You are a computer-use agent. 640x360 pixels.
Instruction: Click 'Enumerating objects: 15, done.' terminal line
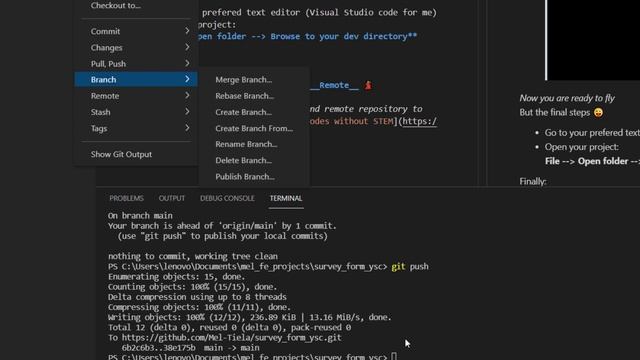pos(177,277)
